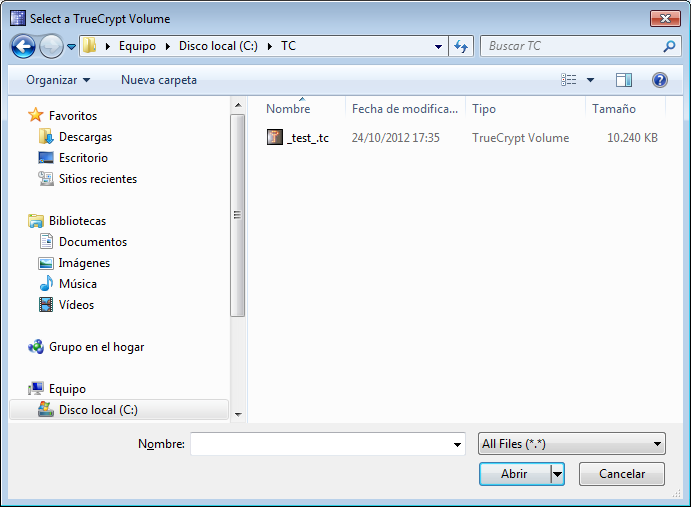The width and height of the screenshot is (691, 507).
Task: Open the All Files (*.*) filter dropdown
Action: coord(572,444)
